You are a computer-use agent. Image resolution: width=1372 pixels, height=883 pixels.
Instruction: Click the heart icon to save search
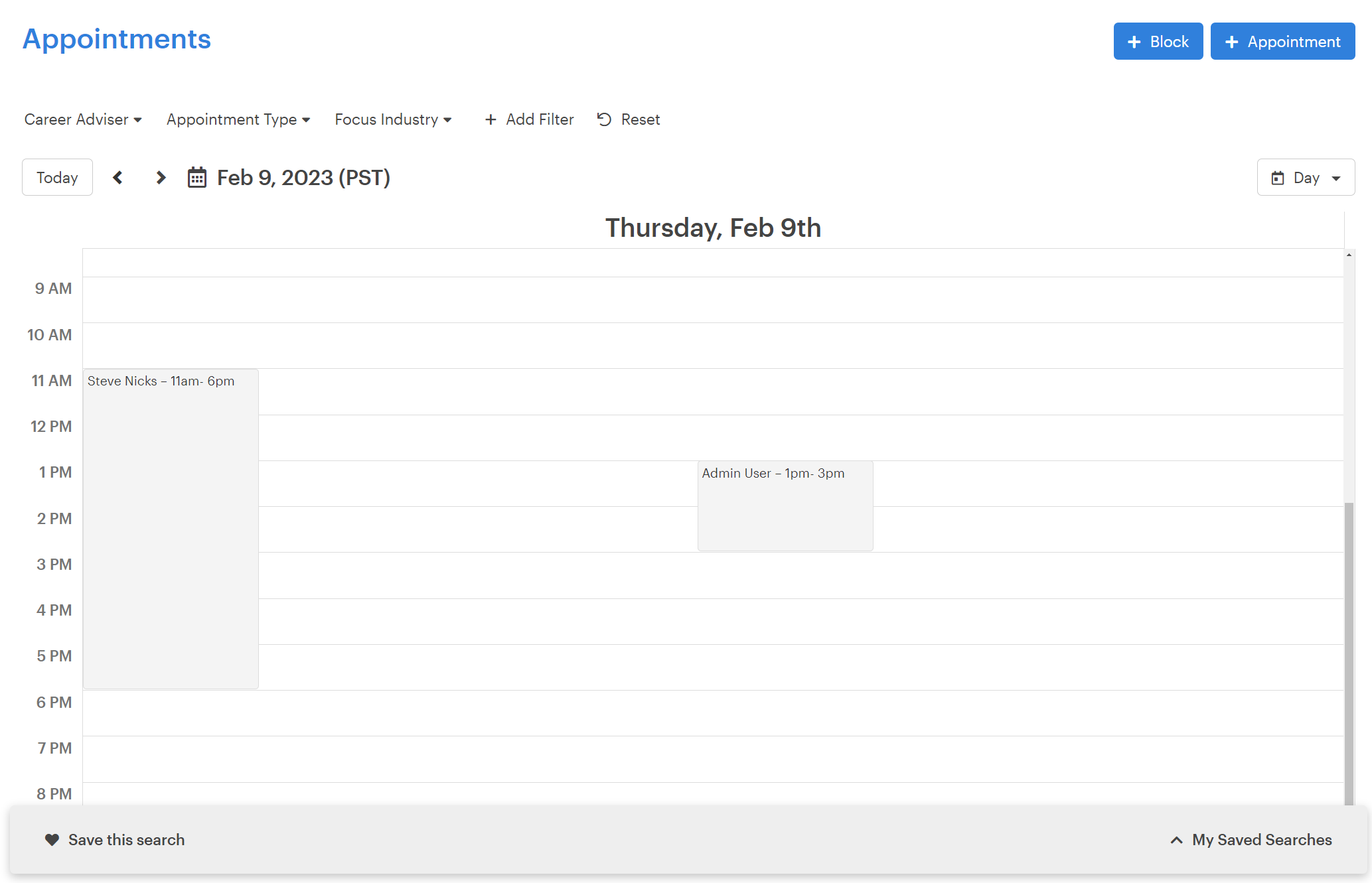click(x=52, y=840)
